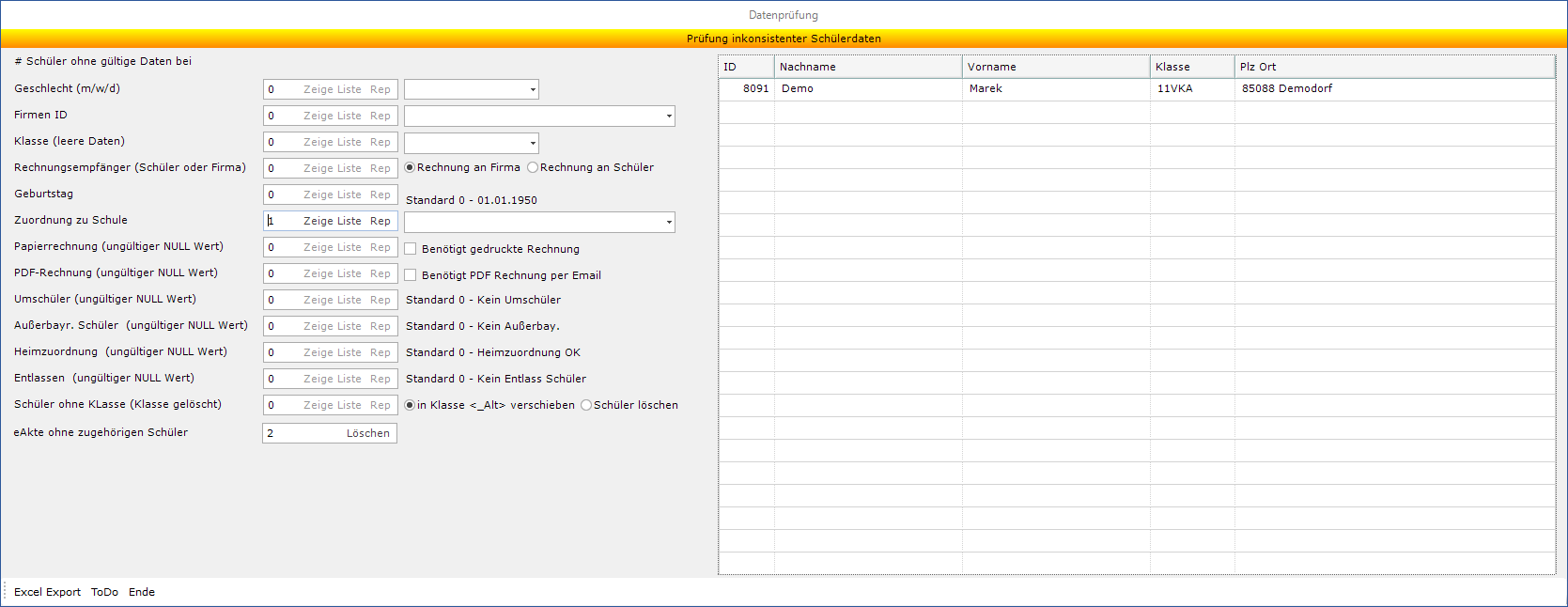
Task: Enable 'Benötigt gedruckte Rechnung' checkbox
Action: (411, 249)
